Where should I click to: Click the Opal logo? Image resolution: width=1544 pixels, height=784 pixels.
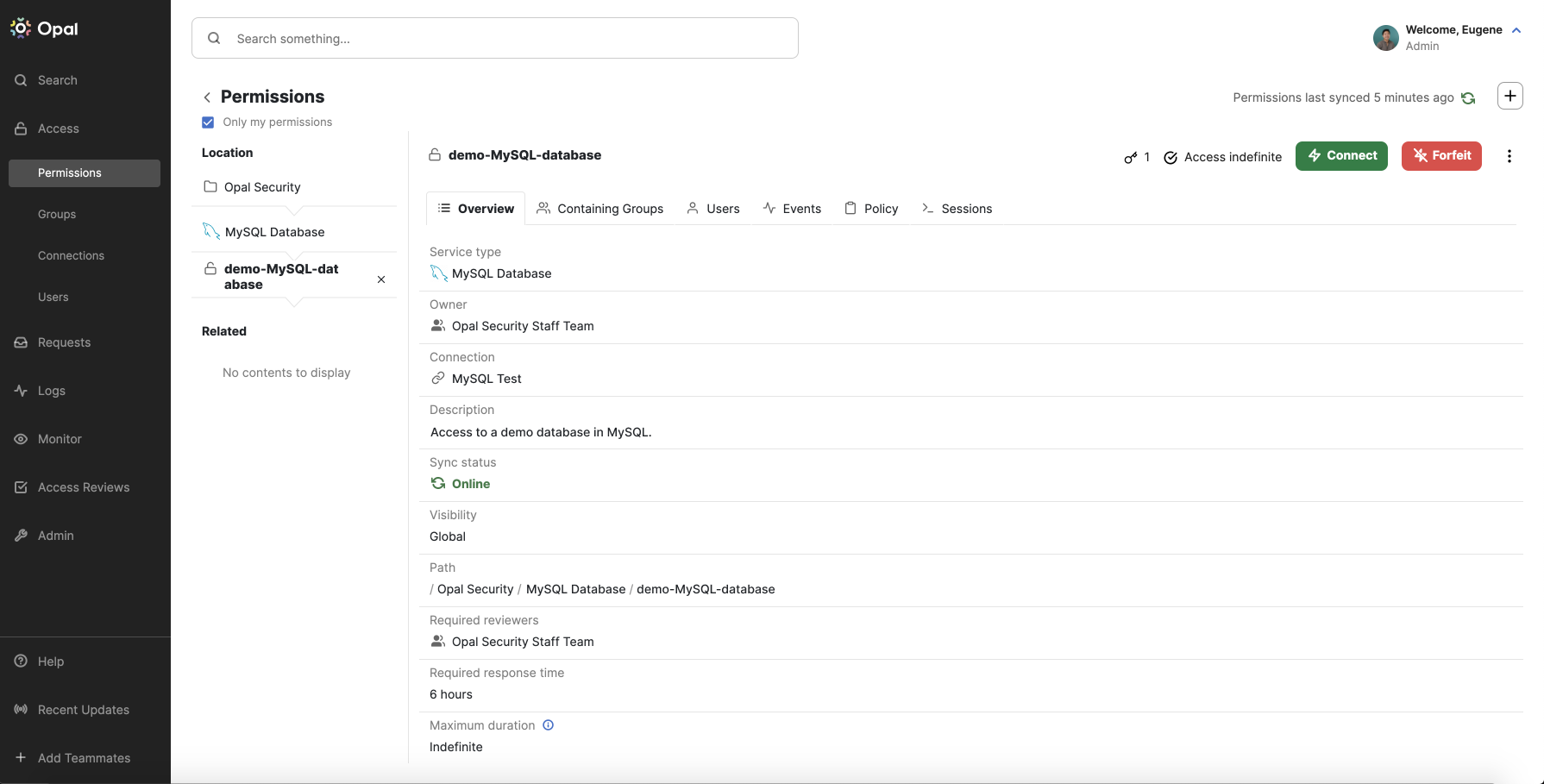click(x=44, y=28)
